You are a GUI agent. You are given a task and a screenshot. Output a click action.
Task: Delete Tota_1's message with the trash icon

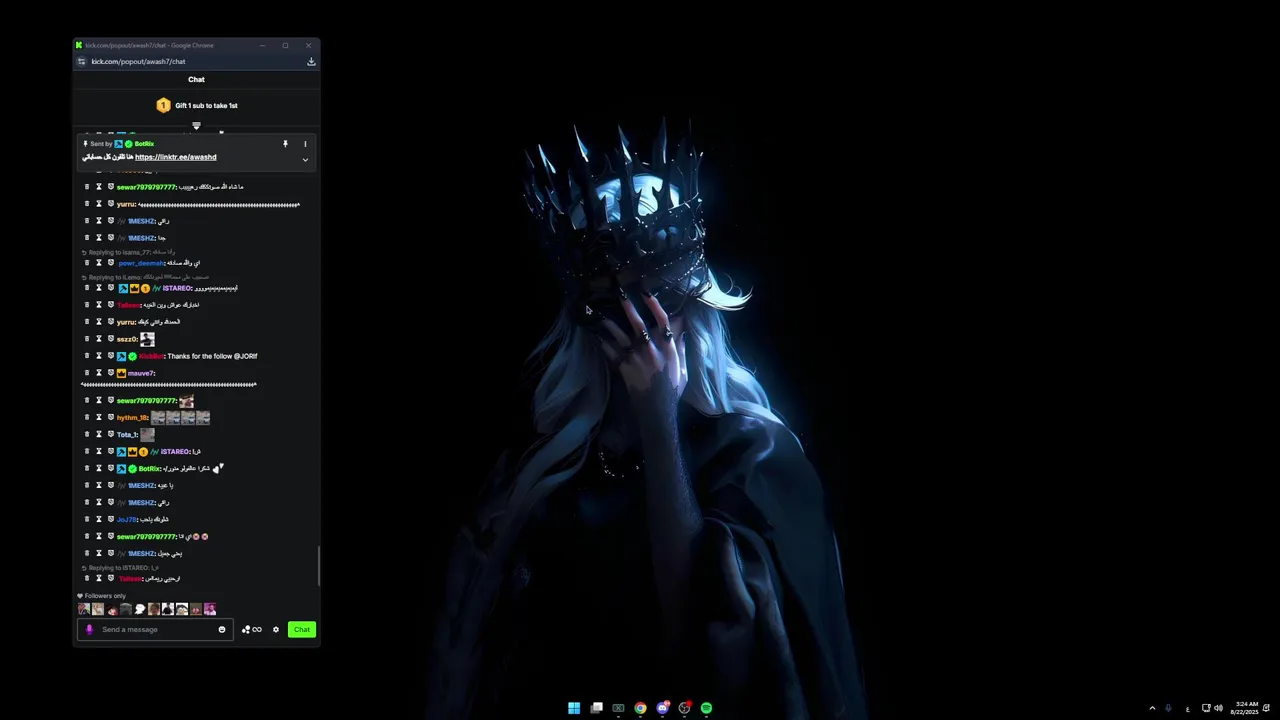[x=87, y=435]
